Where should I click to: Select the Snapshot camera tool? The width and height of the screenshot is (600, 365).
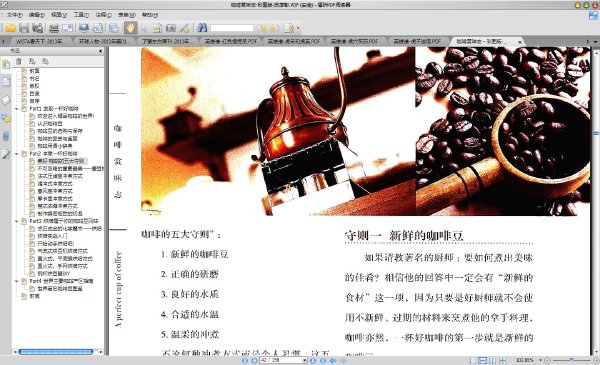pyautogui.click(x=171, y=28)
